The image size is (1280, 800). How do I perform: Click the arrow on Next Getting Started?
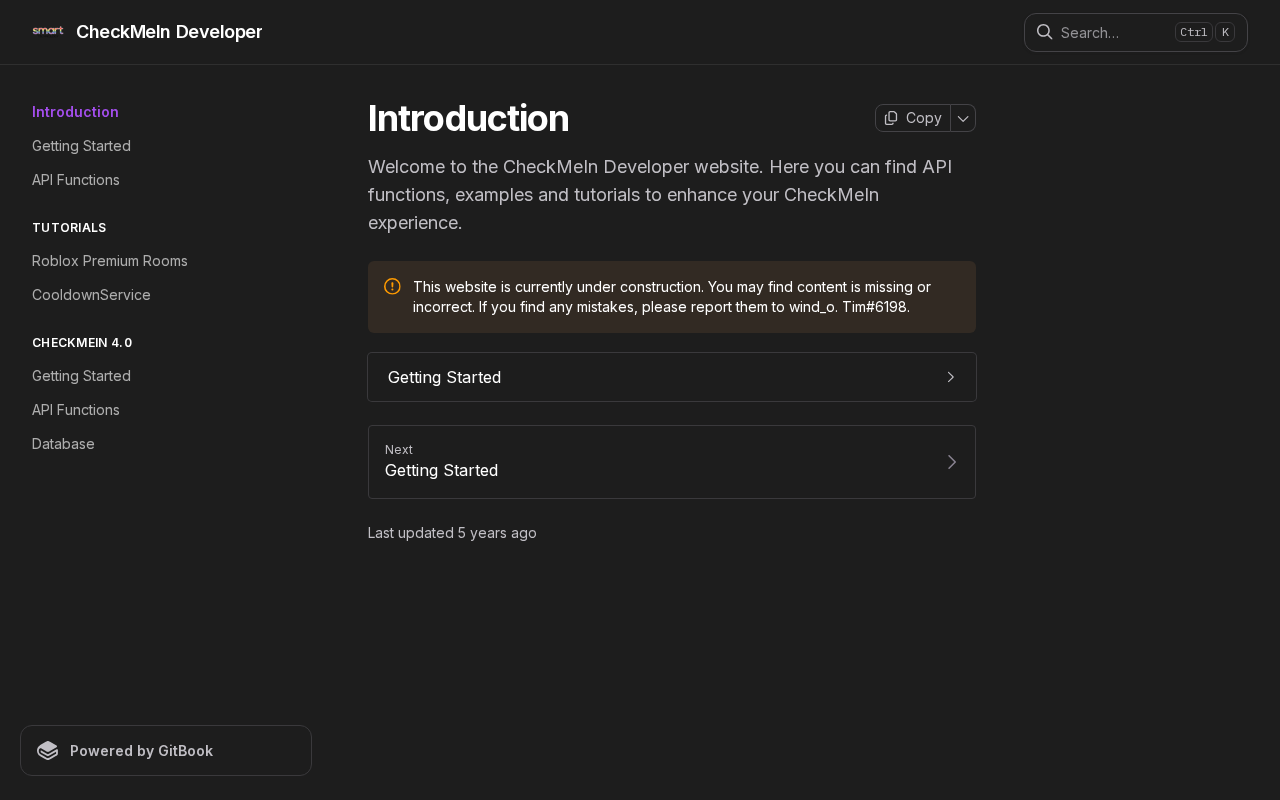pyautogui.click(x=952, y=462)
